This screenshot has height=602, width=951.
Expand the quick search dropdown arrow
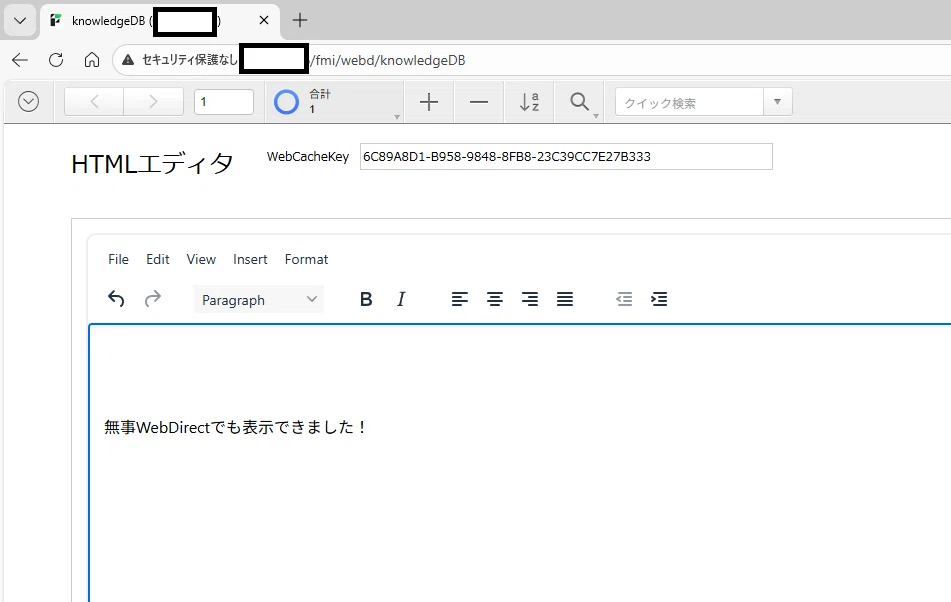(778, 102)
